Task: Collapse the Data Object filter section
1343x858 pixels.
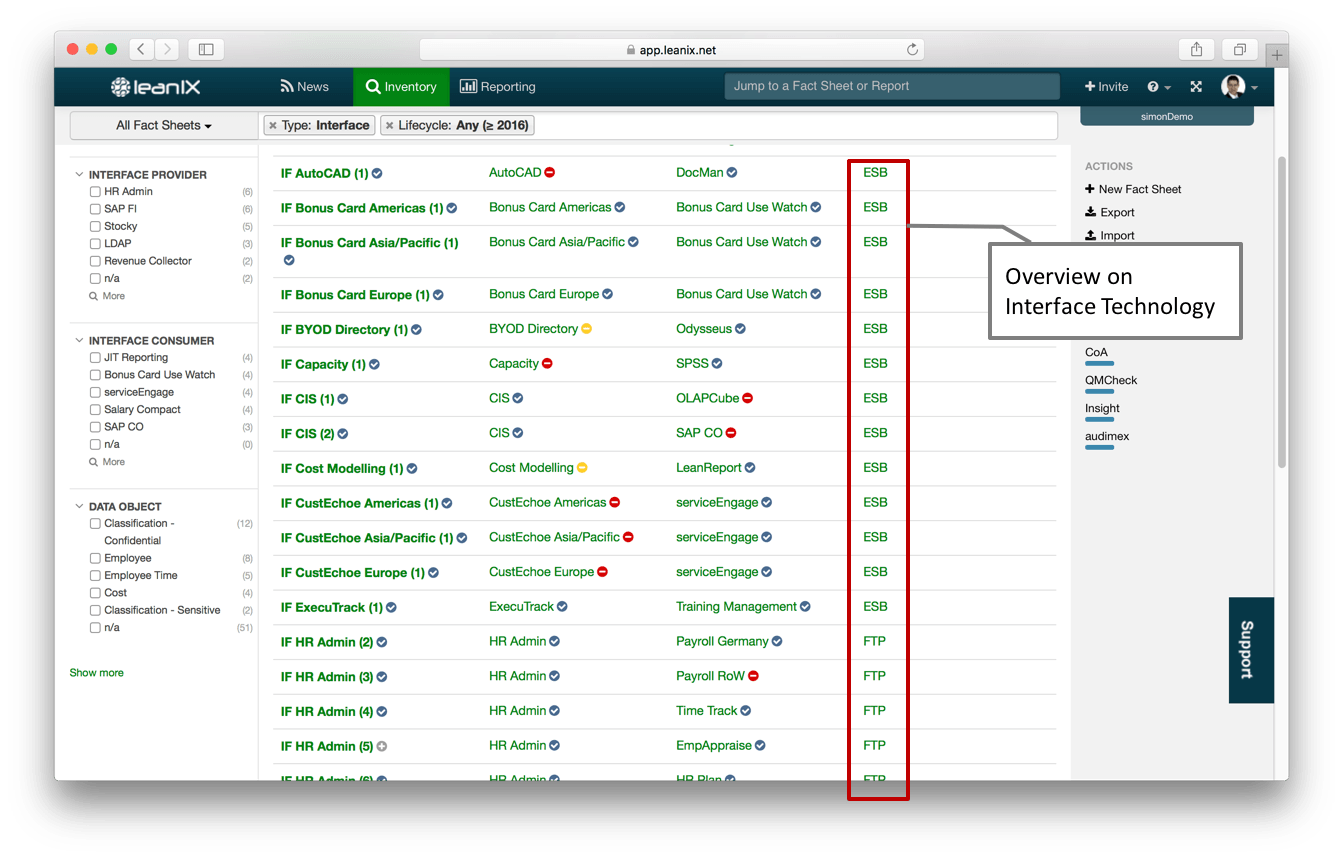Action: point(80,507)
